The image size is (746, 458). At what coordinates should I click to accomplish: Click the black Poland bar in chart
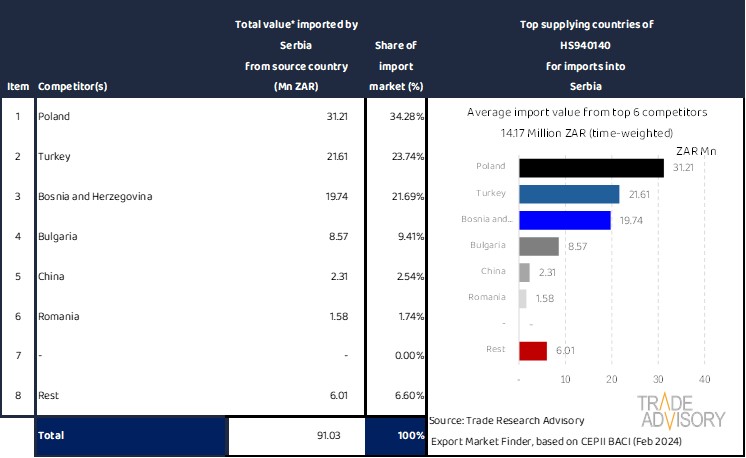click(591, 168)
